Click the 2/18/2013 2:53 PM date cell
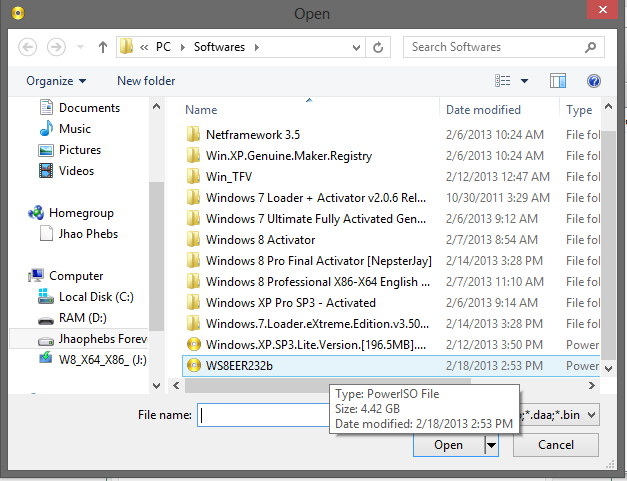The height and width of the screenshot is (481, 627). coord(494,366)
